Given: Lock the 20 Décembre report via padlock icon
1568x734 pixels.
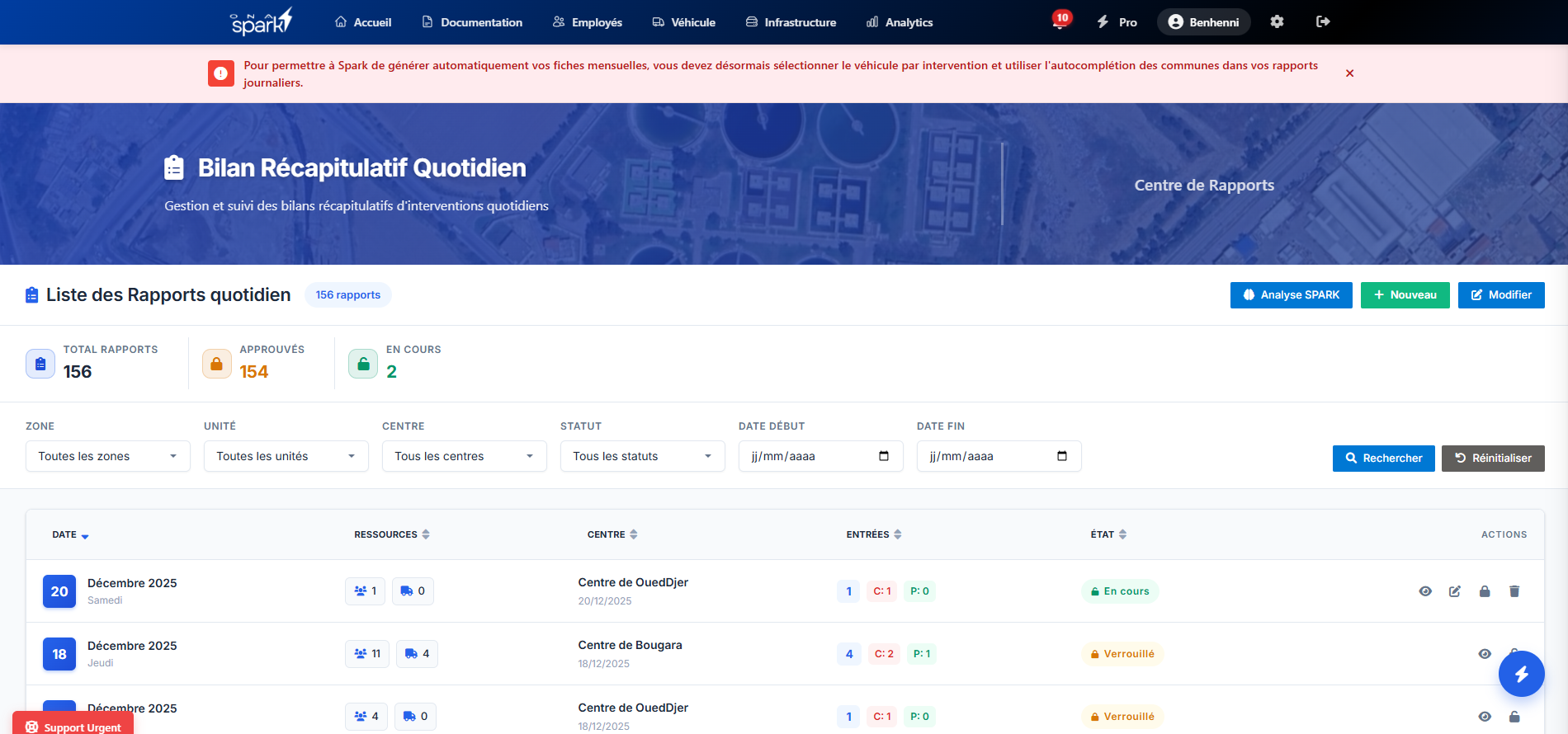Looking at the screenshot, I should [1485, 591].
